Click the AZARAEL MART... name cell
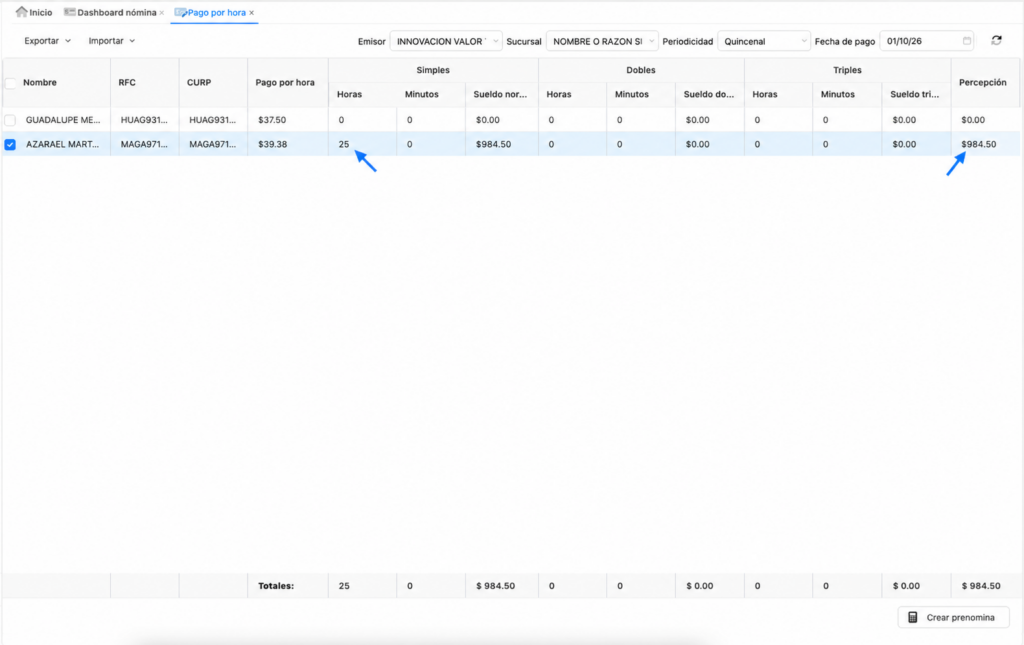Image resolution: width=1024 pixels, height=645 pixels. [63, 144]
